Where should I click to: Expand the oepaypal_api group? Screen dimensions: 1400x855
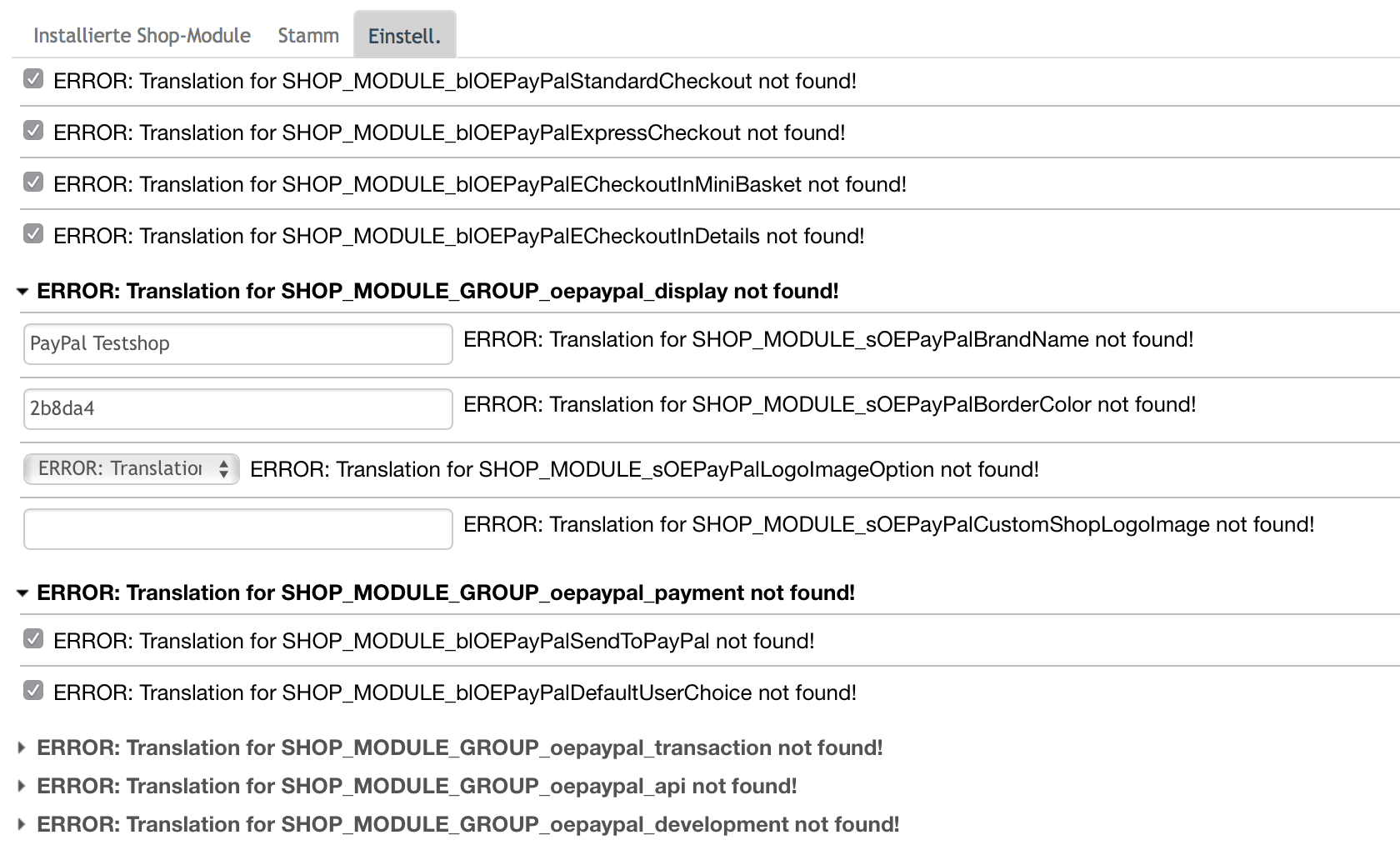22,787
